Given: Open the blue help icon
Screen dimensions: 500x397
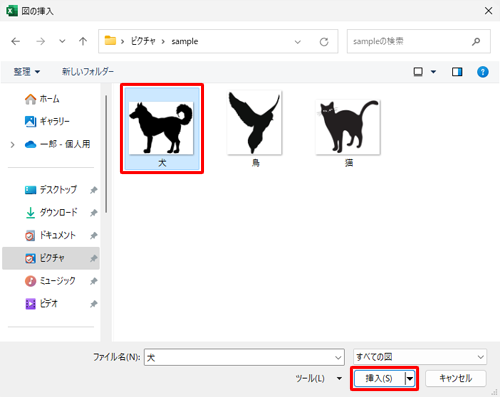Looking at the screenshot, I should click(483, 72).
